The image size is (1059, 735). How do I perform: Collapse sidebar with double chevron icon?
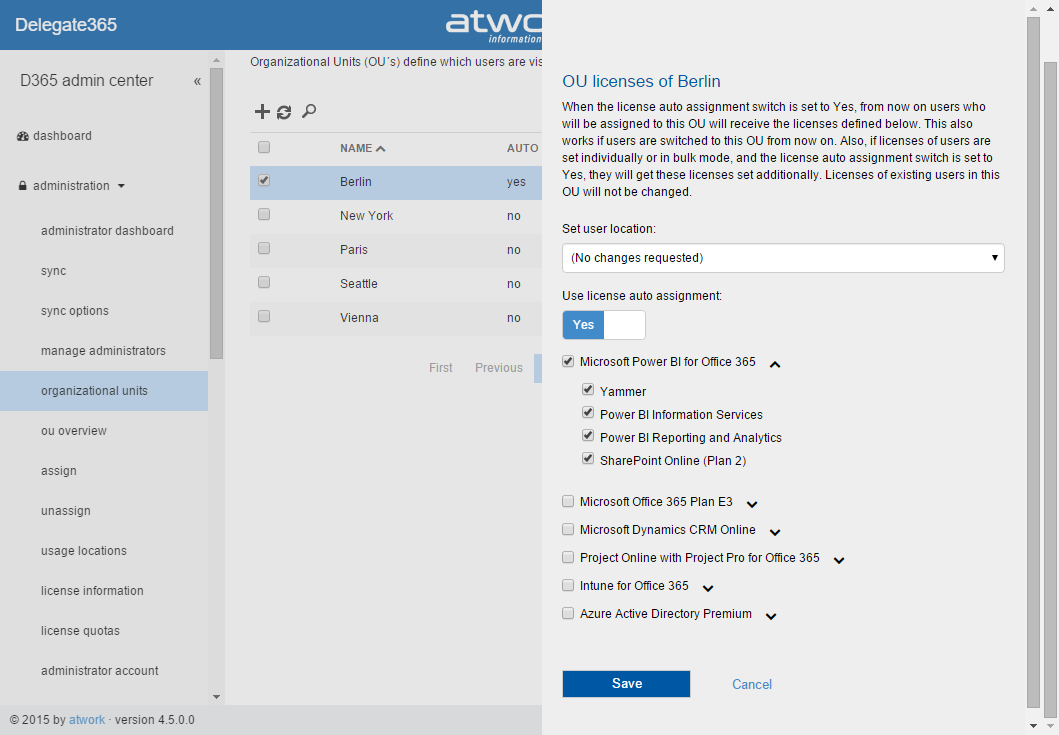tap(197, 82)
